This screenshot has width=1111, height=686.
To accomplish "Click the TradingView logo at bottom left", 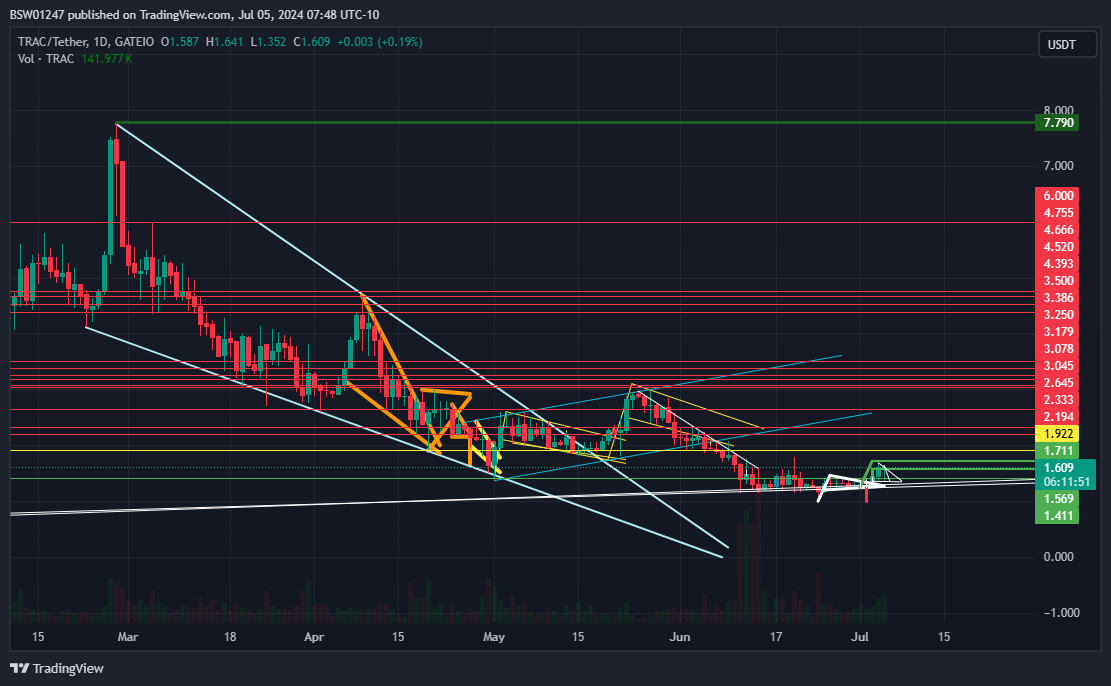I will pos(57,668).
